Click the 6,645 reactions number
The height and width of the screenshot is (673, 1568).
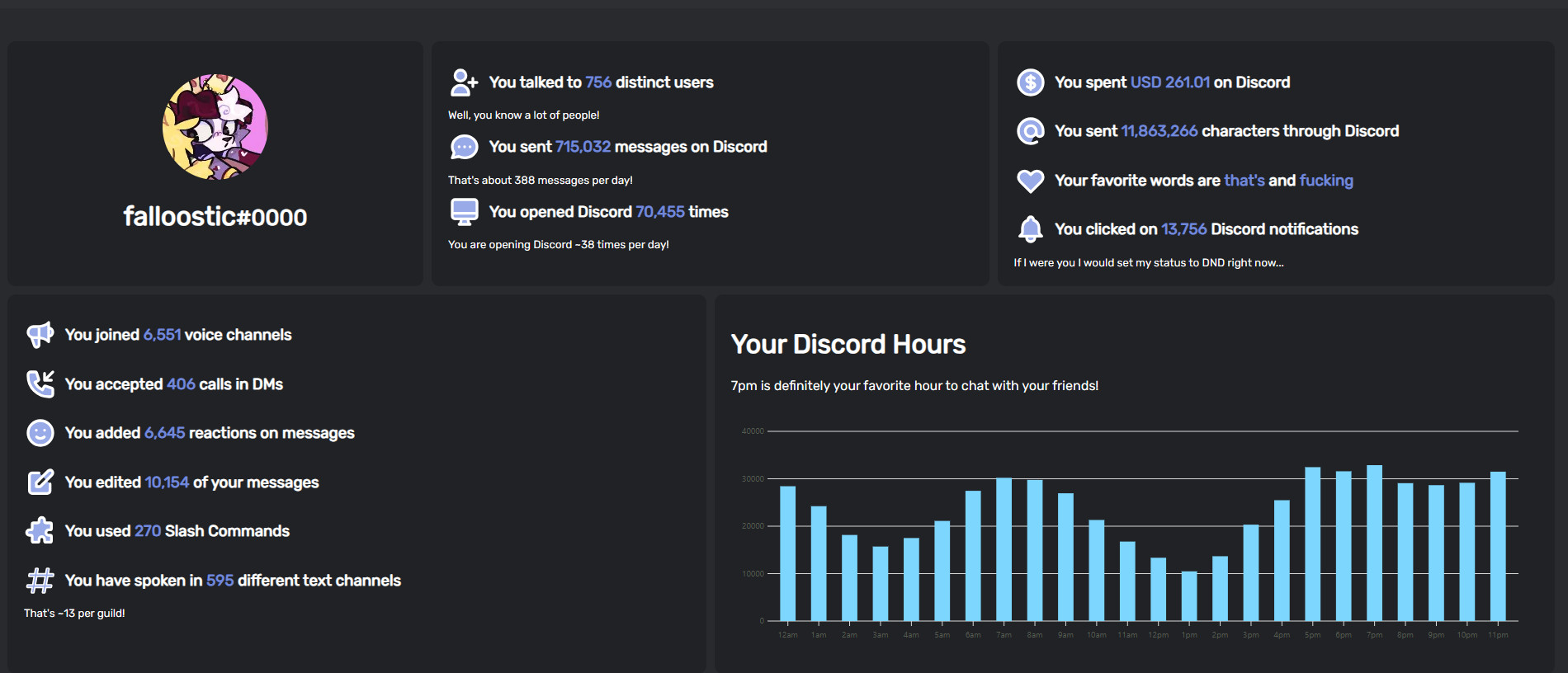(165, 433)
